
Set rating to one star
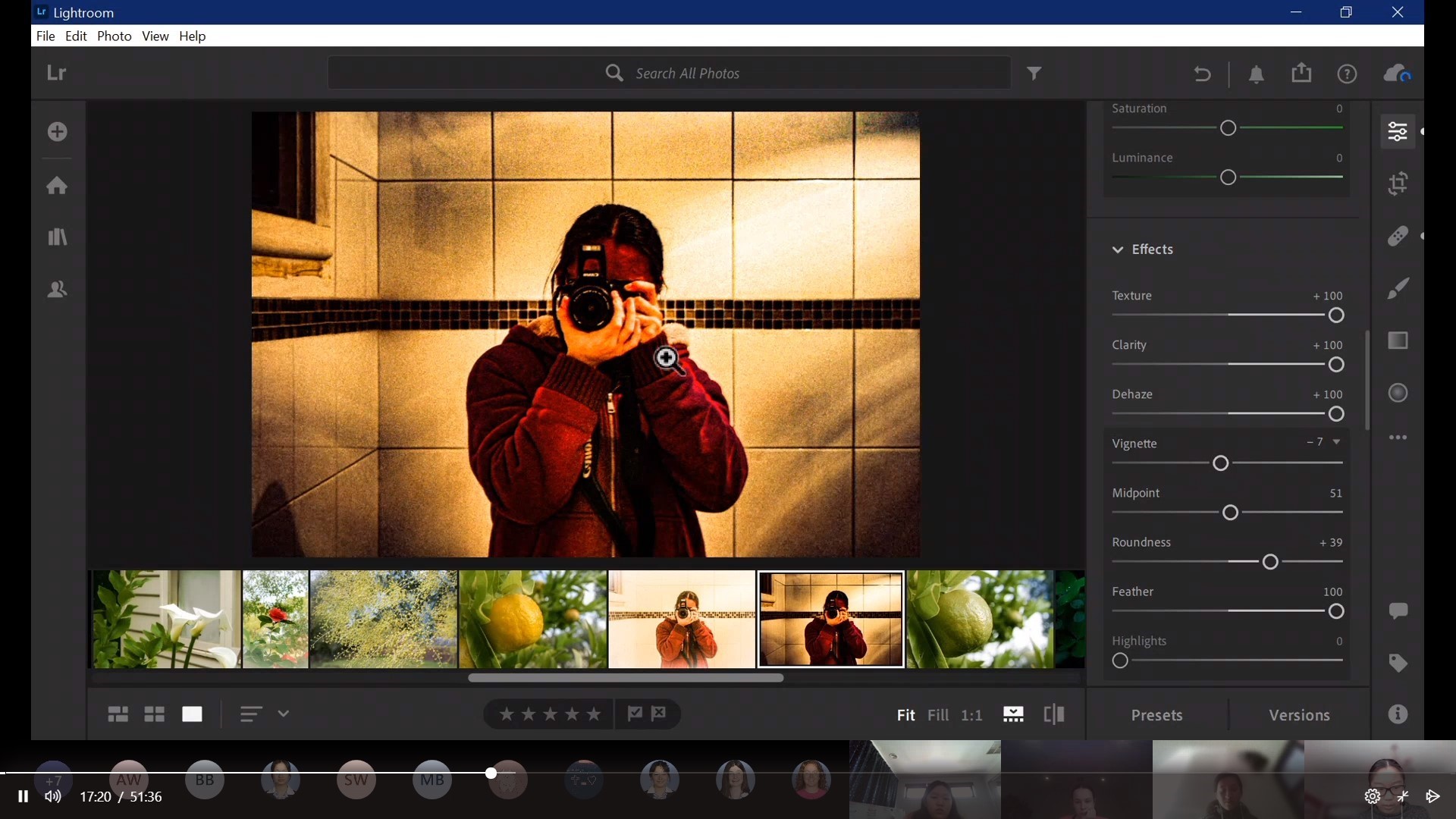[x=507, y=714]
